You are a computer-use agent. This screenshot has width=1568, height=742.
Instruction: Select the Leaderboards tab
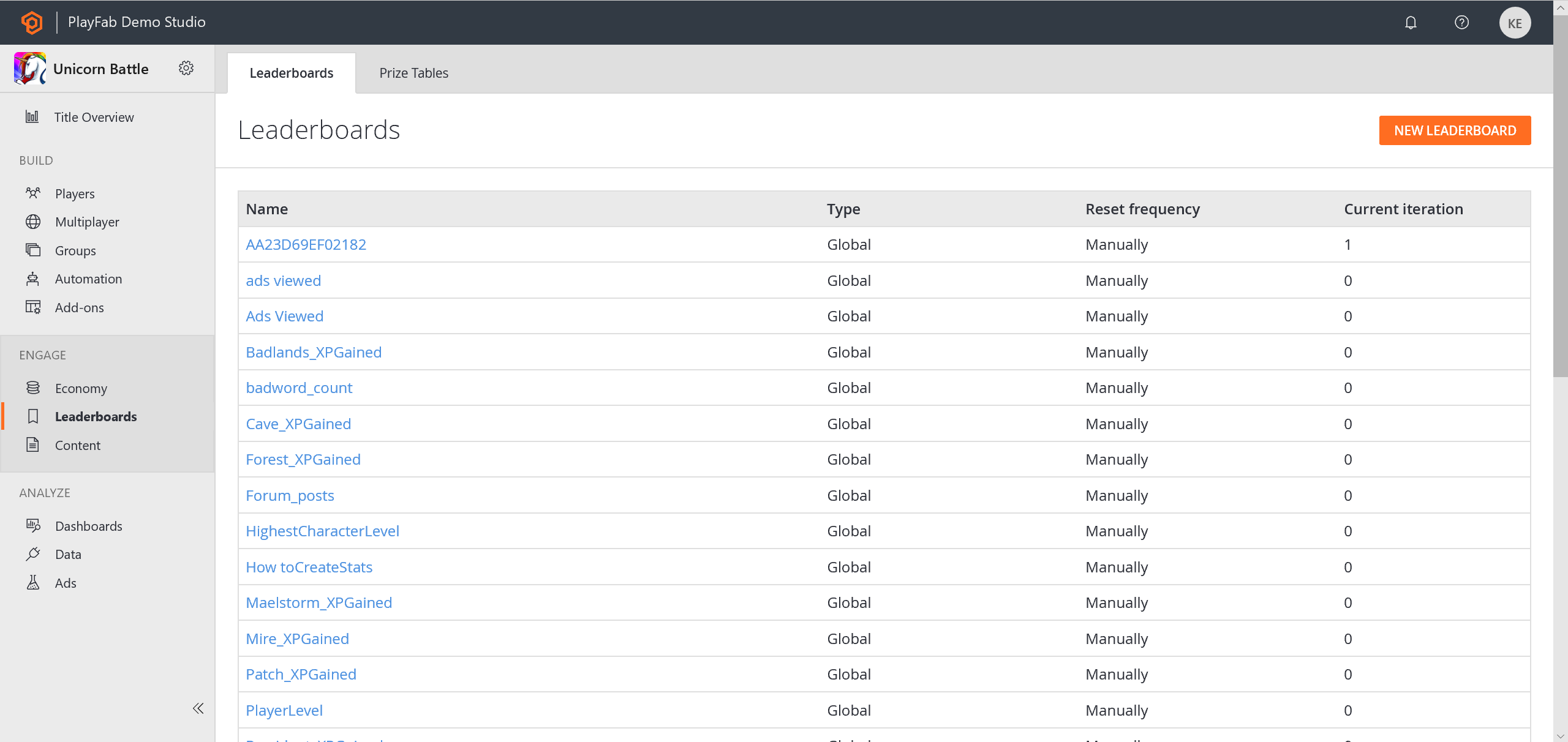pos(291,72)
